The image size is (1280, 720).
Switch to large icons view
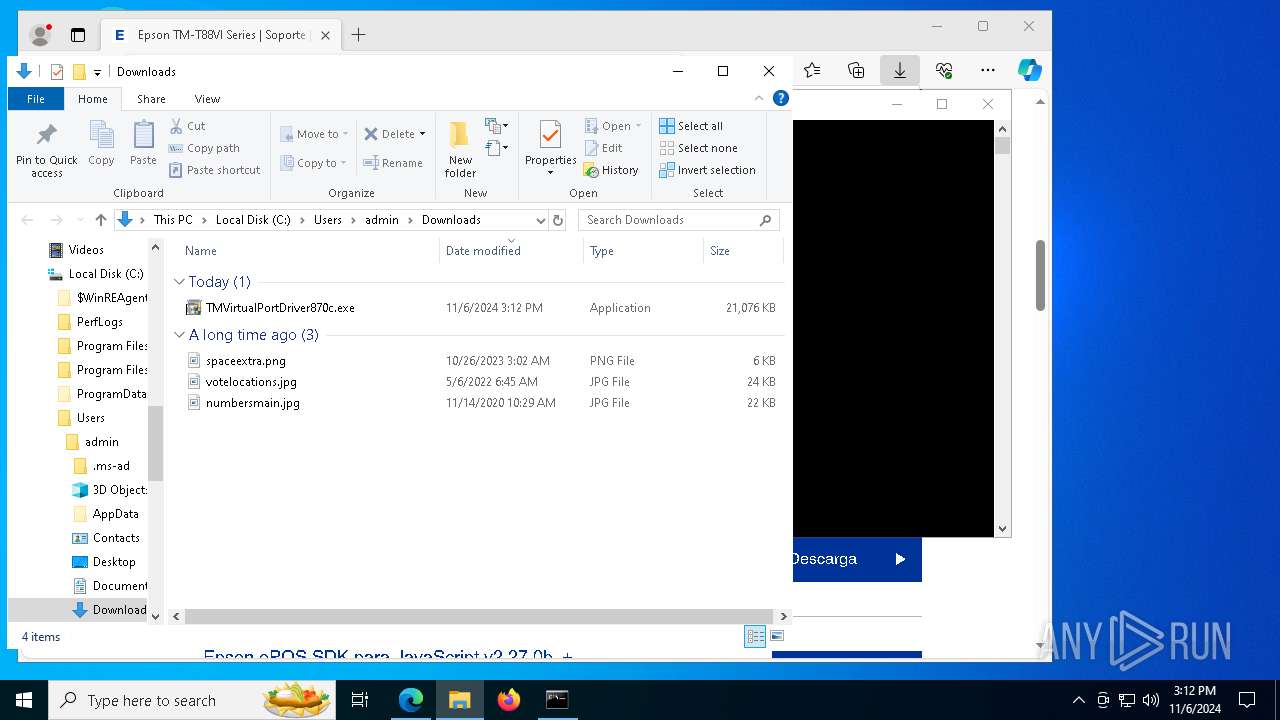[777, 636]
